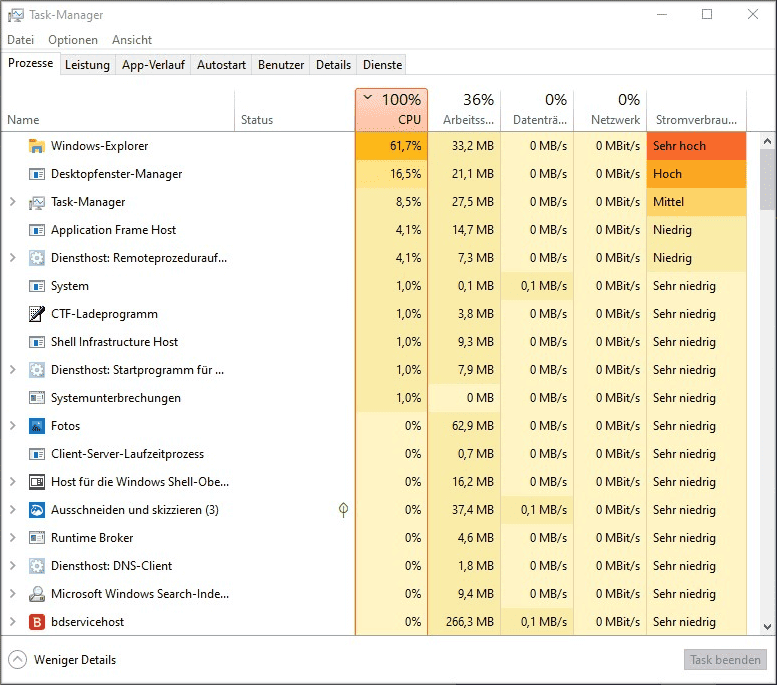Switch to the Dienste tab

pyautogui.click(x=383, y=65)
